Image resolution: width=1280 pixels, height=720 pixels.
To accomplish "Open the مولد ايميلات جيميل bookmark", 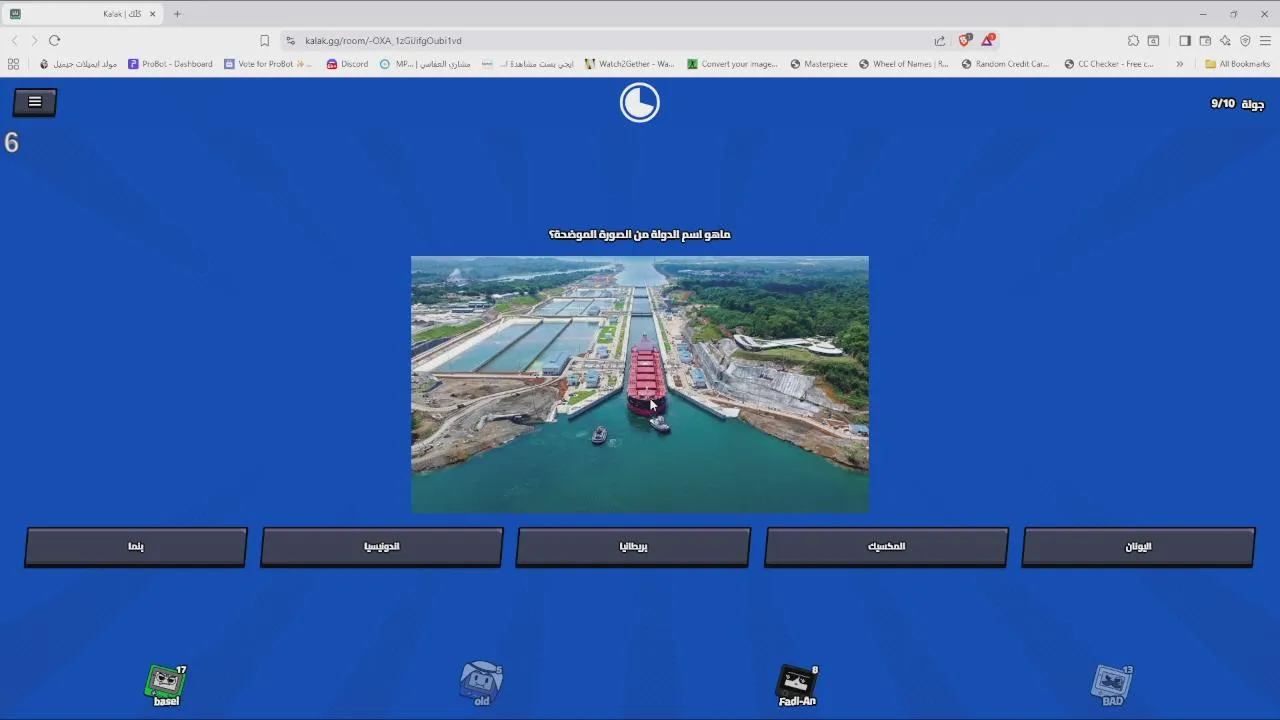I will pyautogui.click(x=78, y=64).
